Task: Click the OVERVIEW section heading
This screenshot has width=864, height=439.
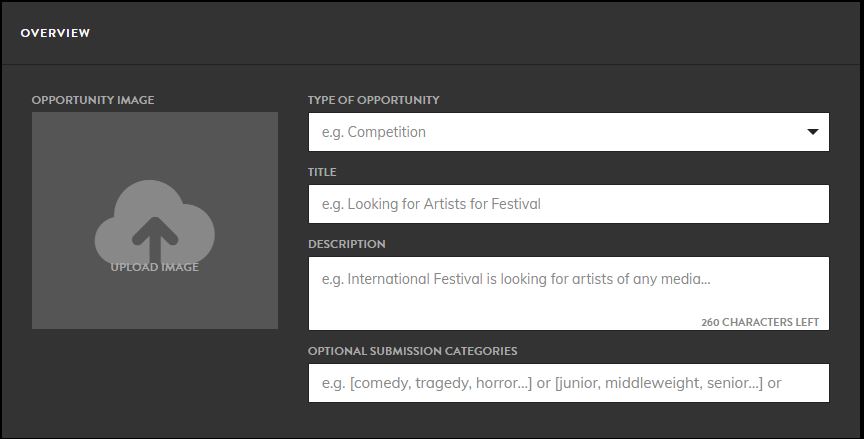Action: [x=55, y=33]
